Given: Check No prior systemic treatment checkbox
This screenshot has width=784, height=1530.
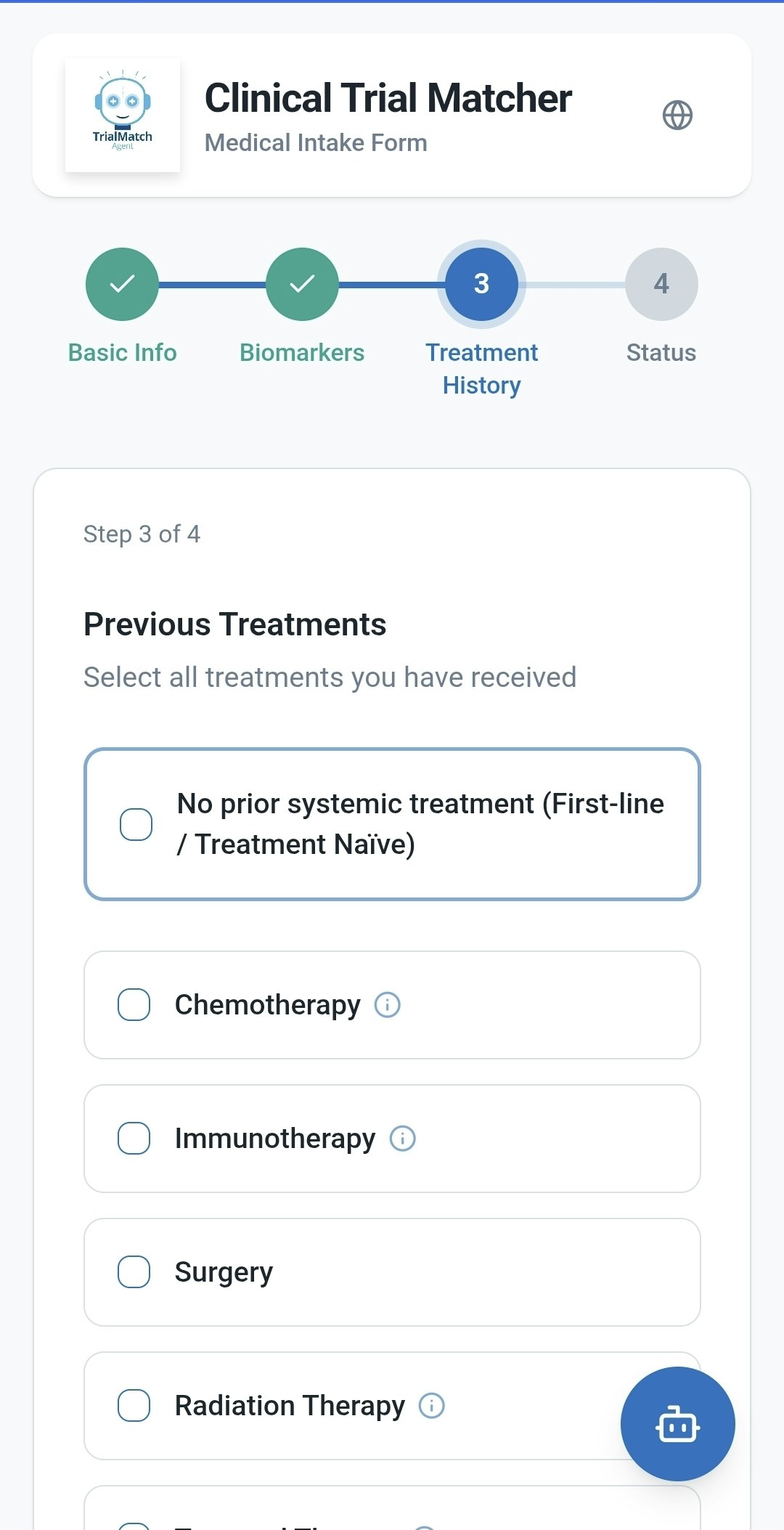Looking at the screenshot, I should [136, 824].
